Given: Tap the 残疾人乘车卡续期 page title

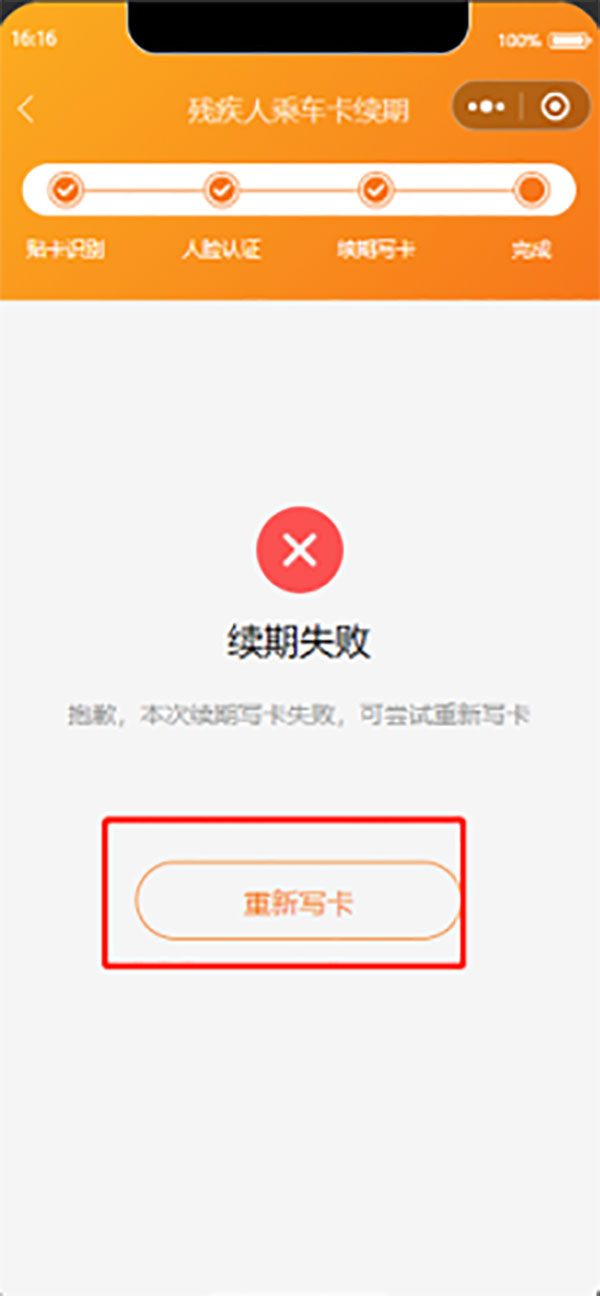Looking at the screenshot, I should pos(298,110).
